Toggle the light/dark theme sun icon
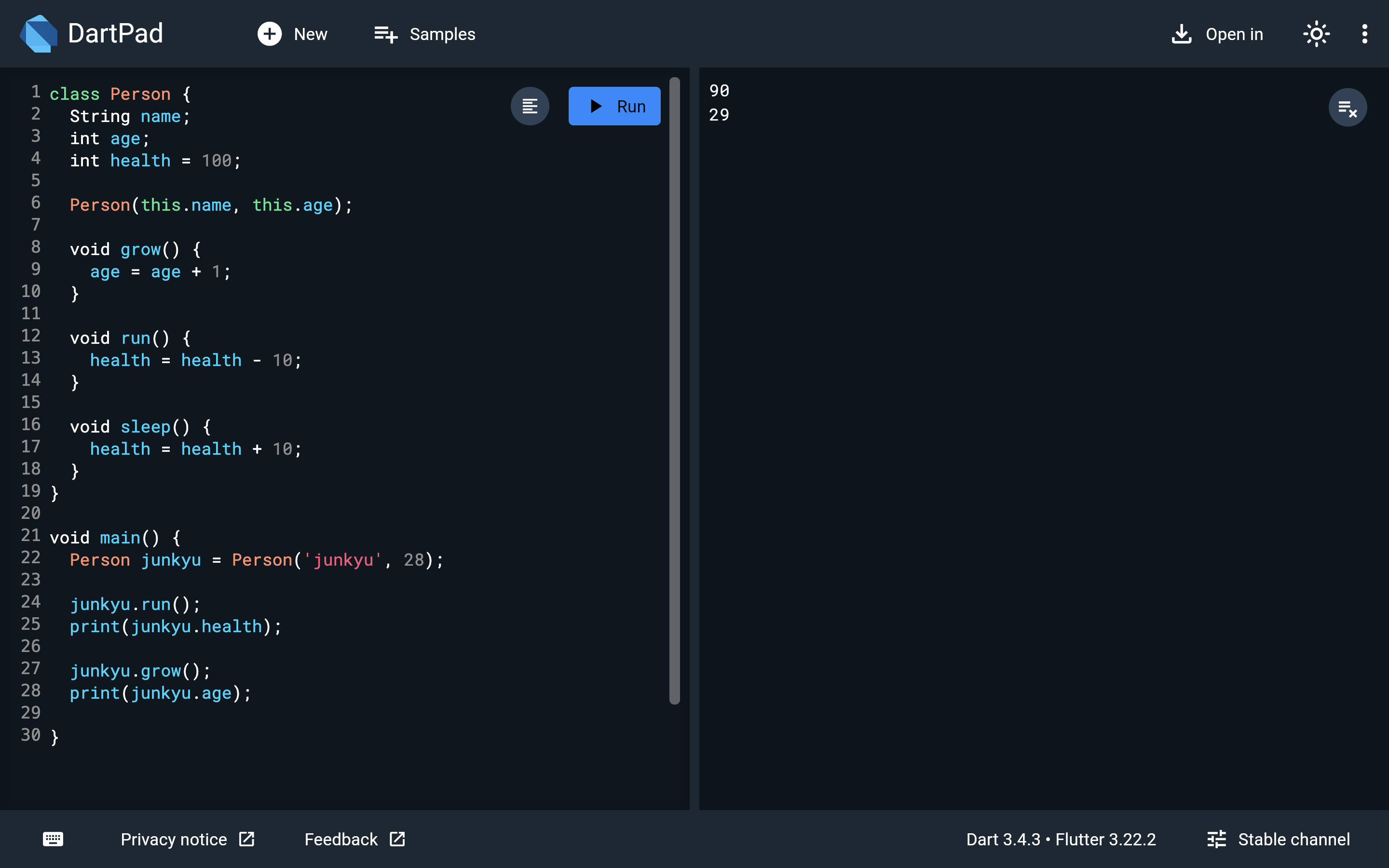 tap(1316, 34)
